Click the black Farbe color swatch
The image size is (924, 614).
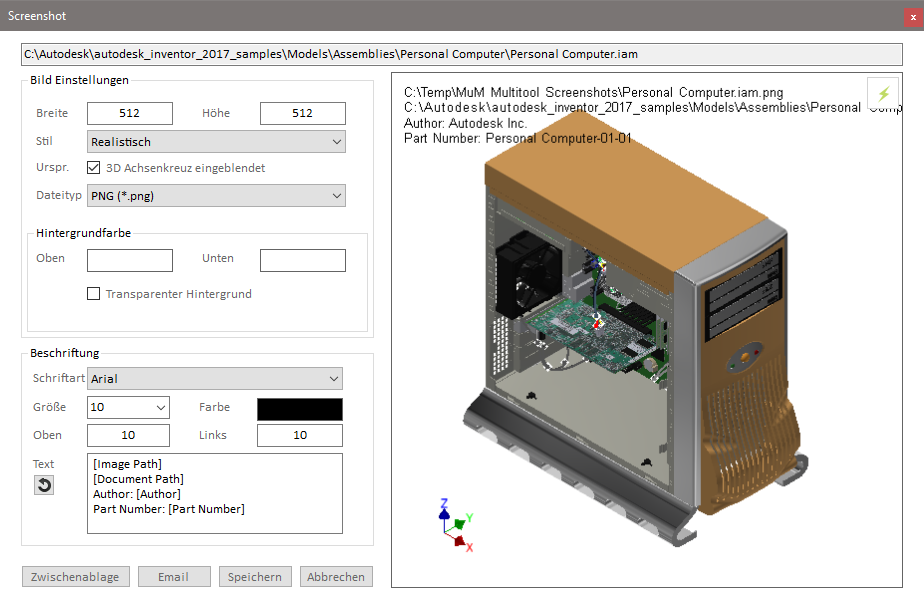tap(299, 409)
